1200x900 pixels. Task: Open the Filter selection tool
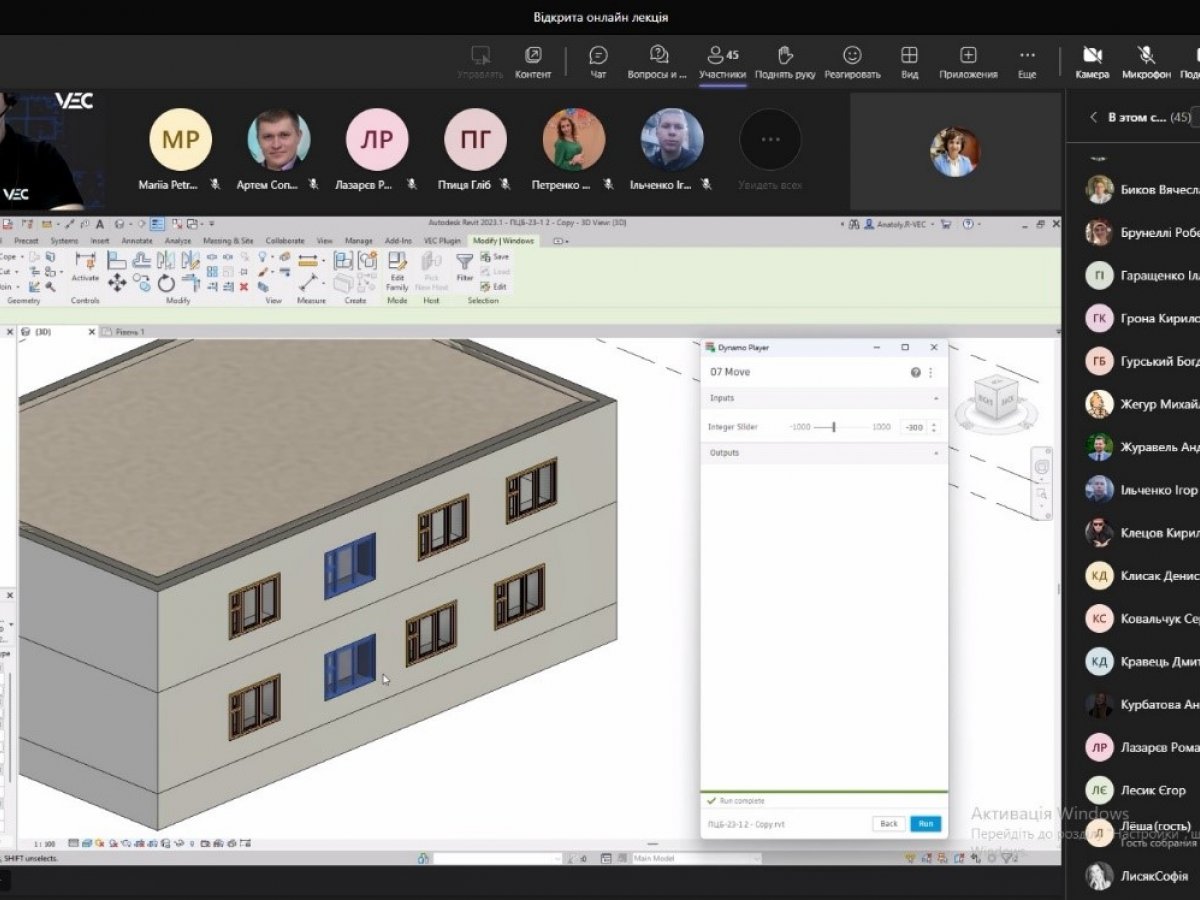pos(464,267)
